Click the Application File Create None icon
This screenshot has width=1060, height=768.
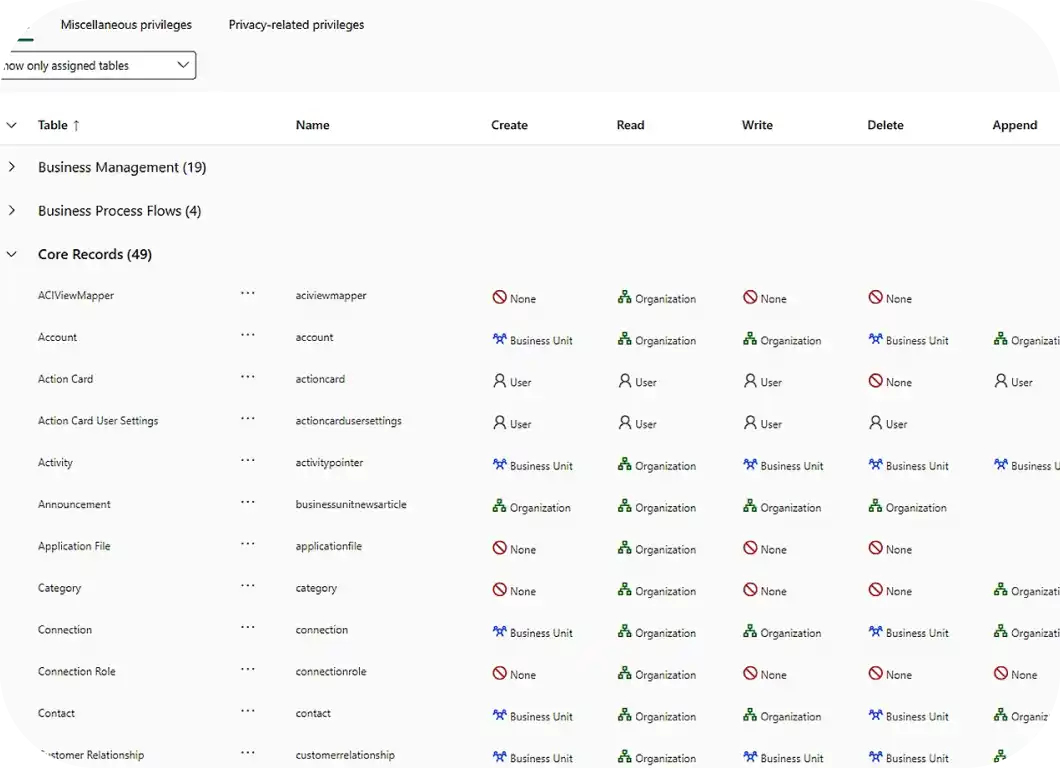(x=499, y=549)
